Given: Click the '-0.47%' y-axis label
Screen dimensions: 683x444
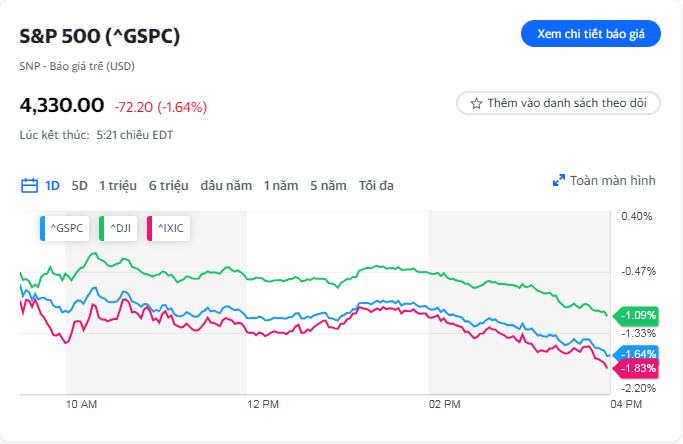Looking at the screenshot, I should (x=638, y=271).
